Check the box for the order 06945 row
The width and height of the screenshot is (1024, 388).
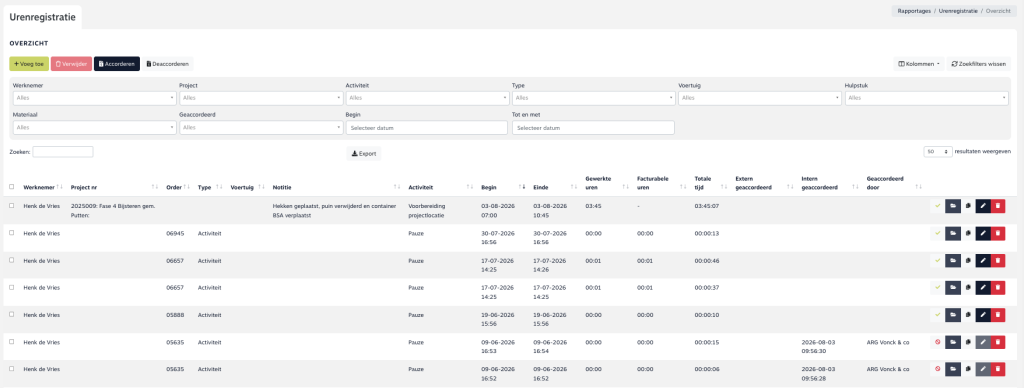point(12,233)
